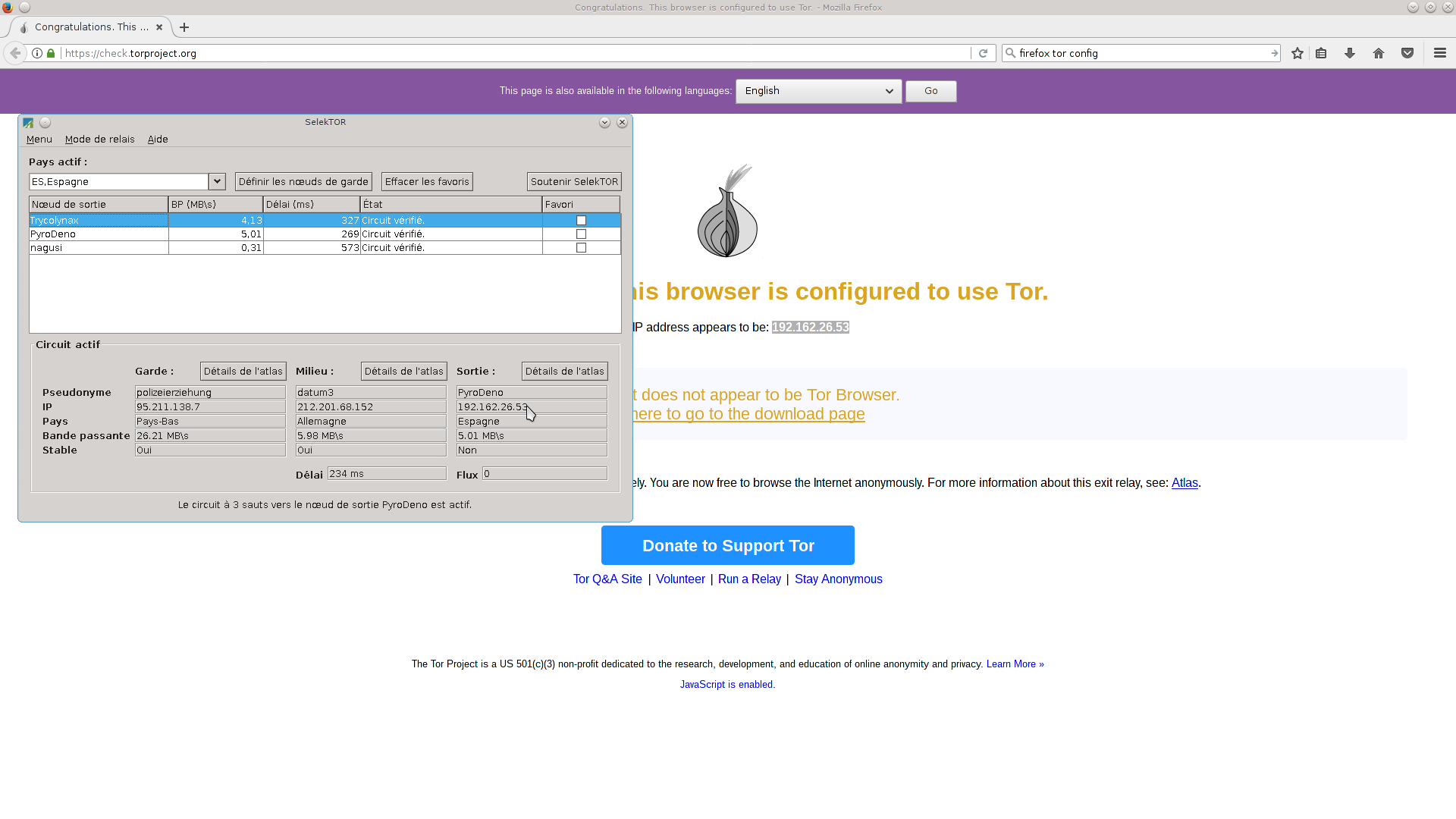Close the Congratulations tab
This screenshot has width=1456, height=819.
tap(159, 27)
